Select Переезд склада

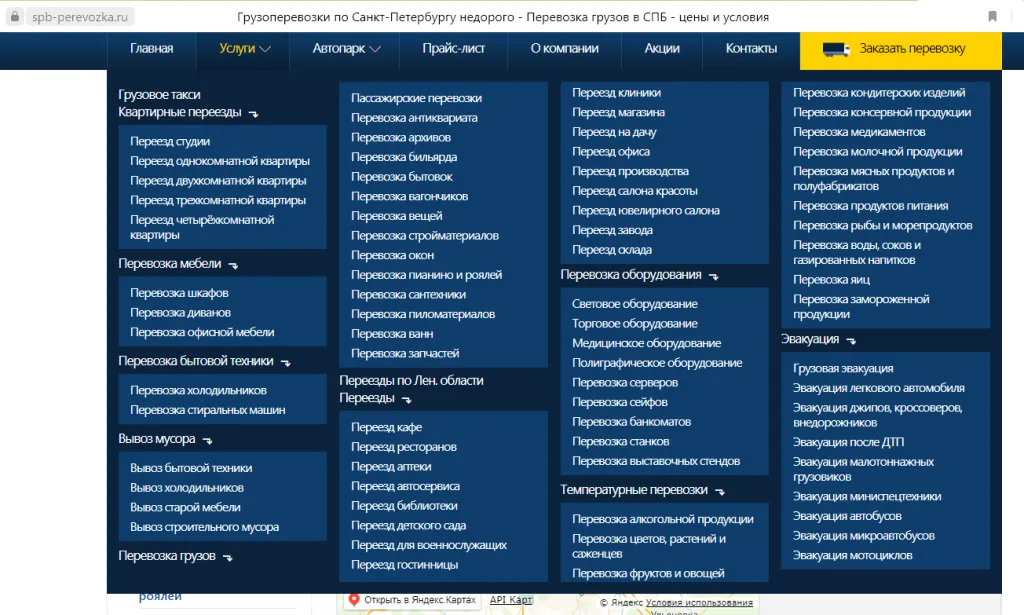pos(611,249)
